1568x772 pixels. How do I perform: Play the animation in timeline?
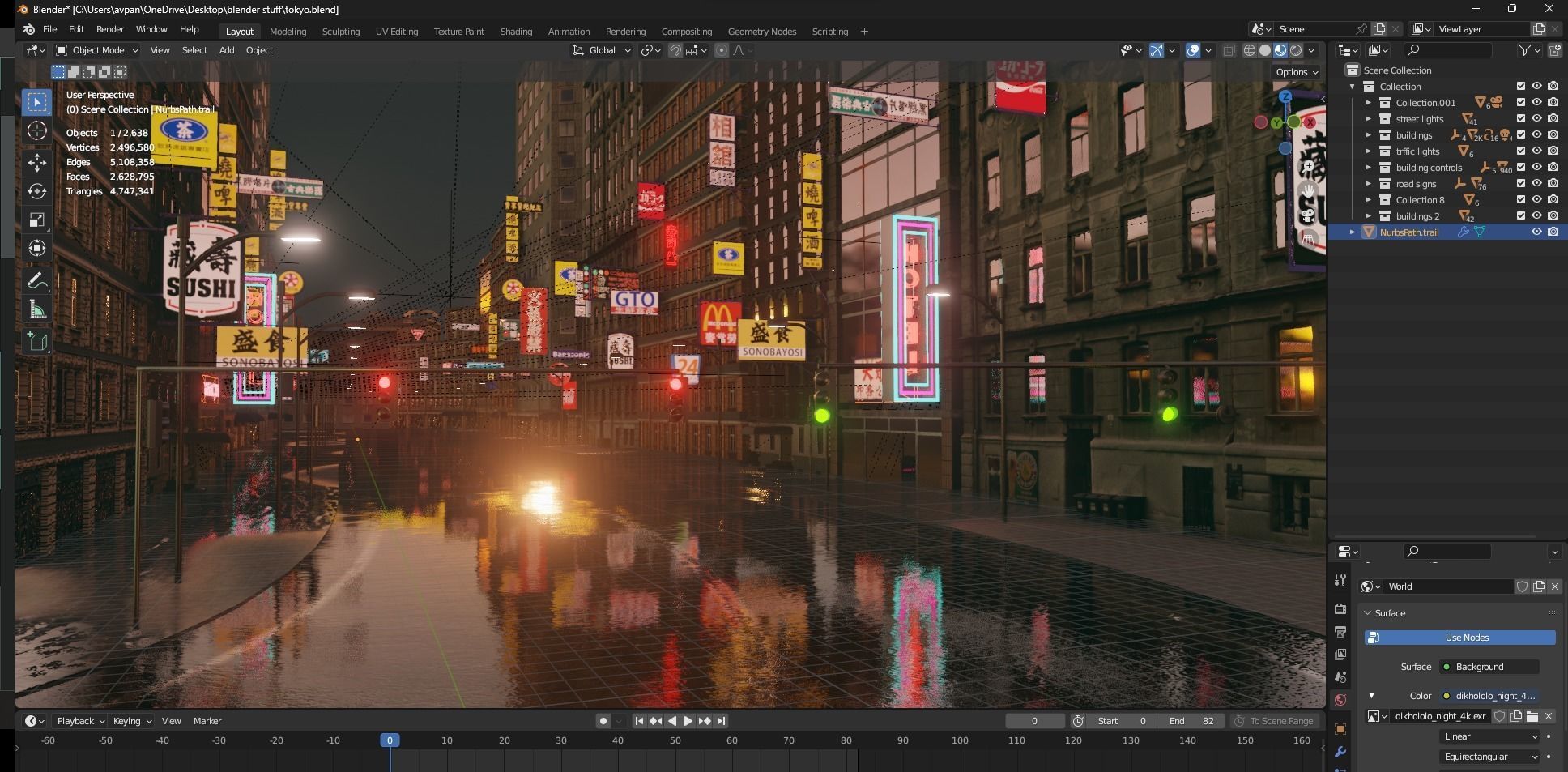pos(688,721)
